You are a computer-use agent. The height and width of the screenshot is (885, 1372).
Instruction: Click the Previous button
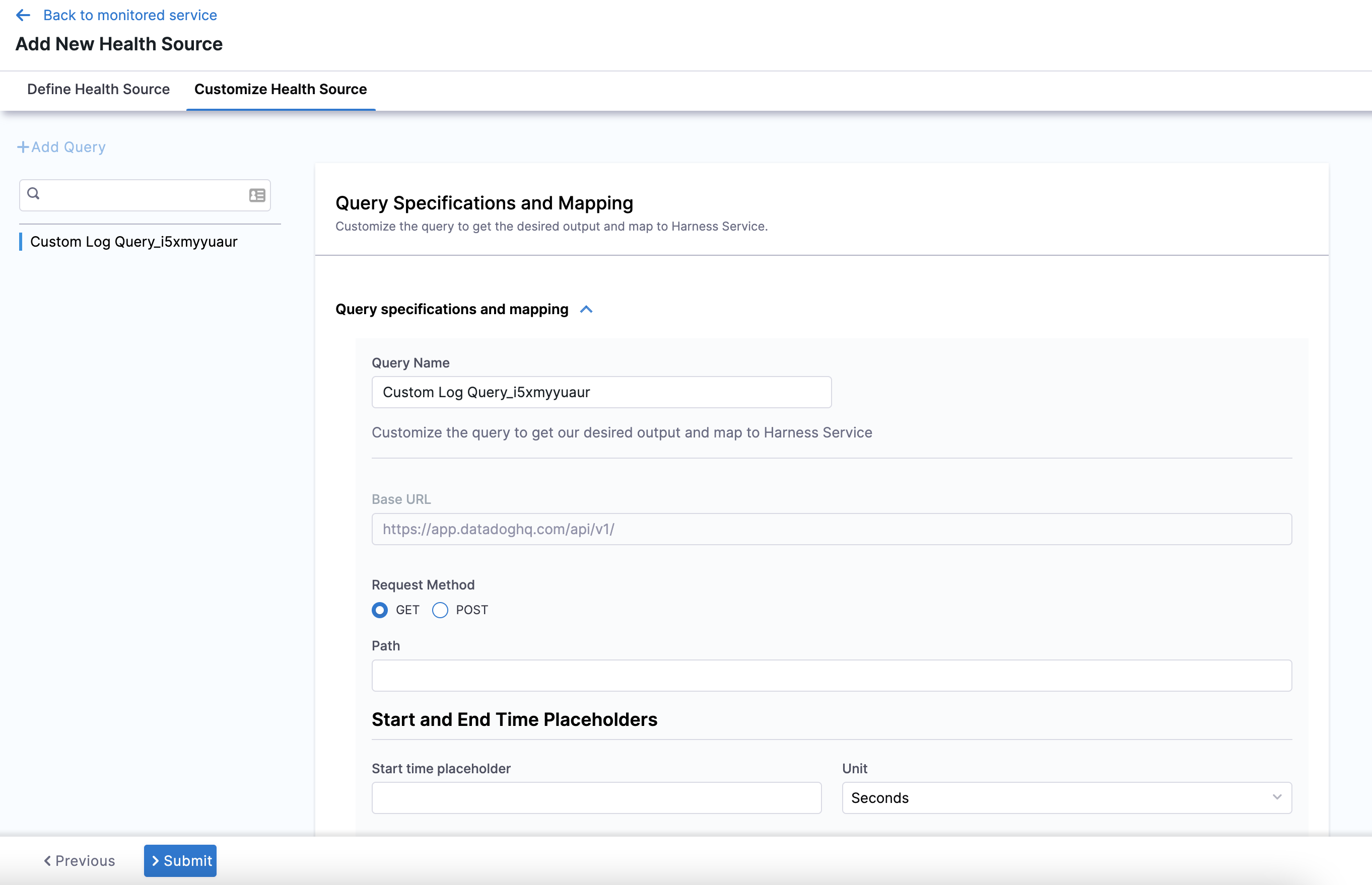80,861
